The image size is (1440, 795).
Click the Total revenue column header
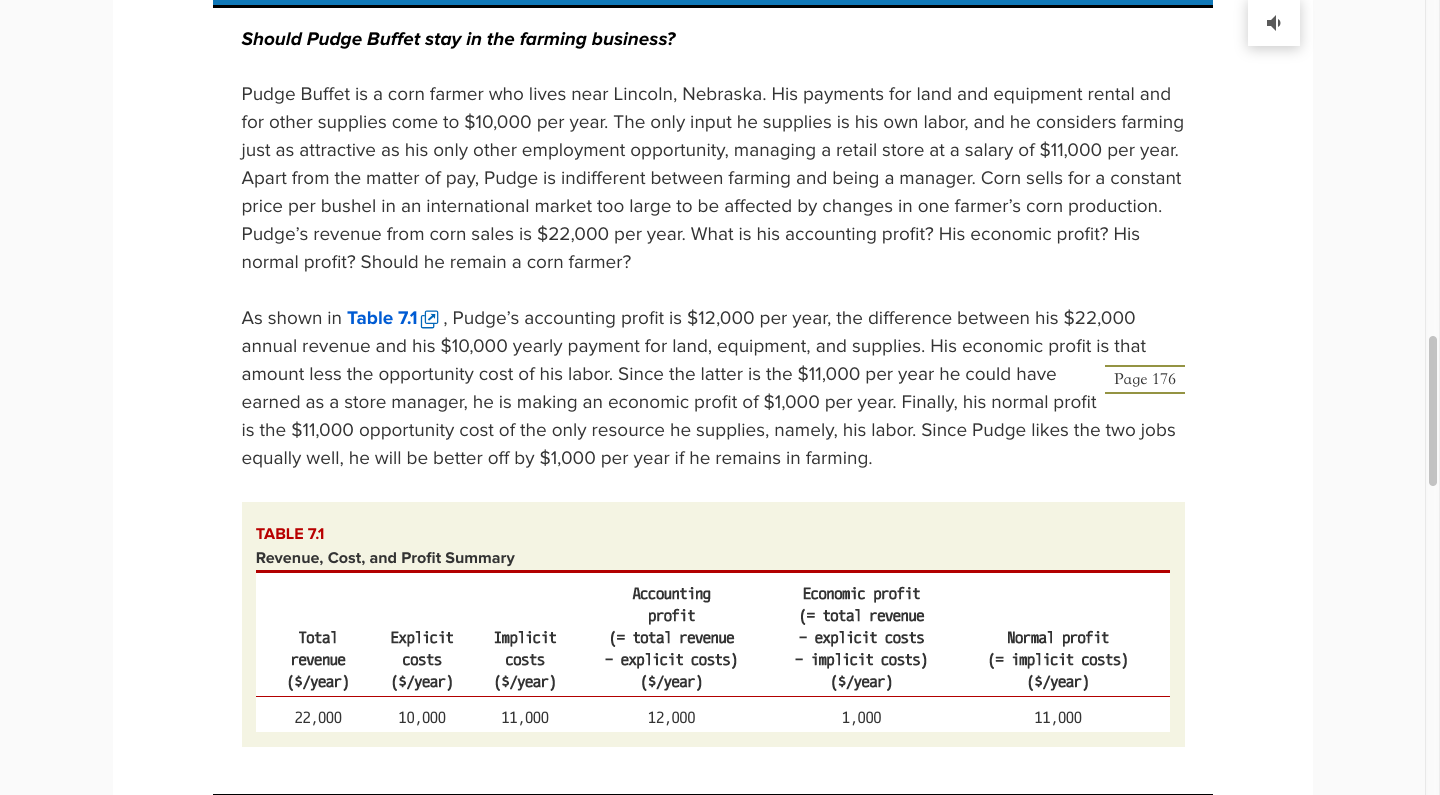coord(318,660)
